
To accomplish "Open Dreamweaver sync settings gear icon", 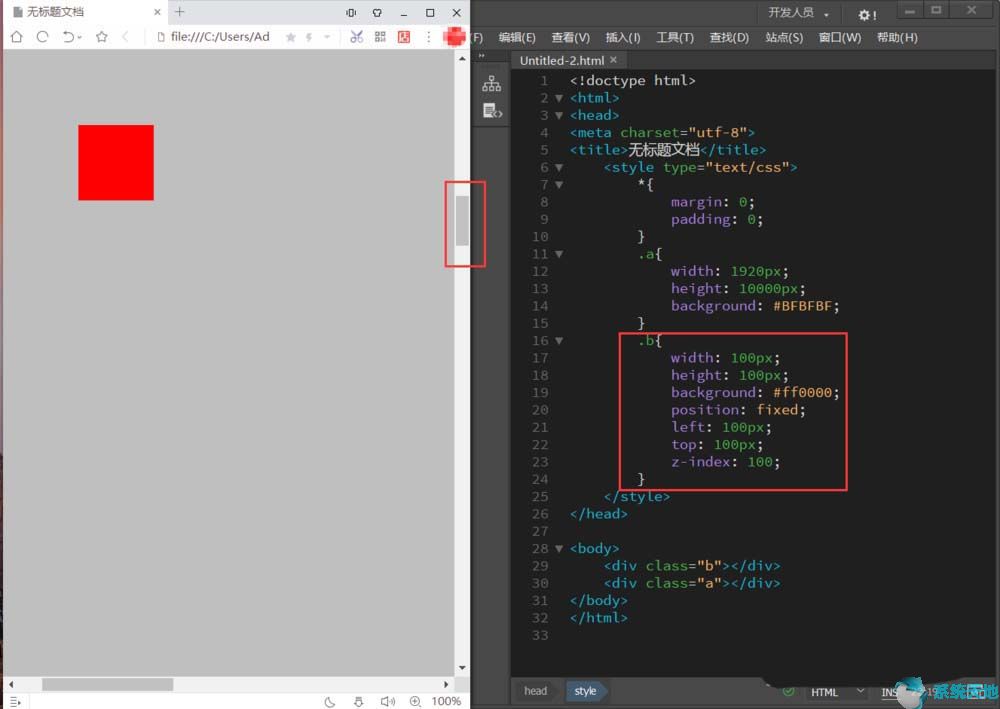I will [867, 15].
